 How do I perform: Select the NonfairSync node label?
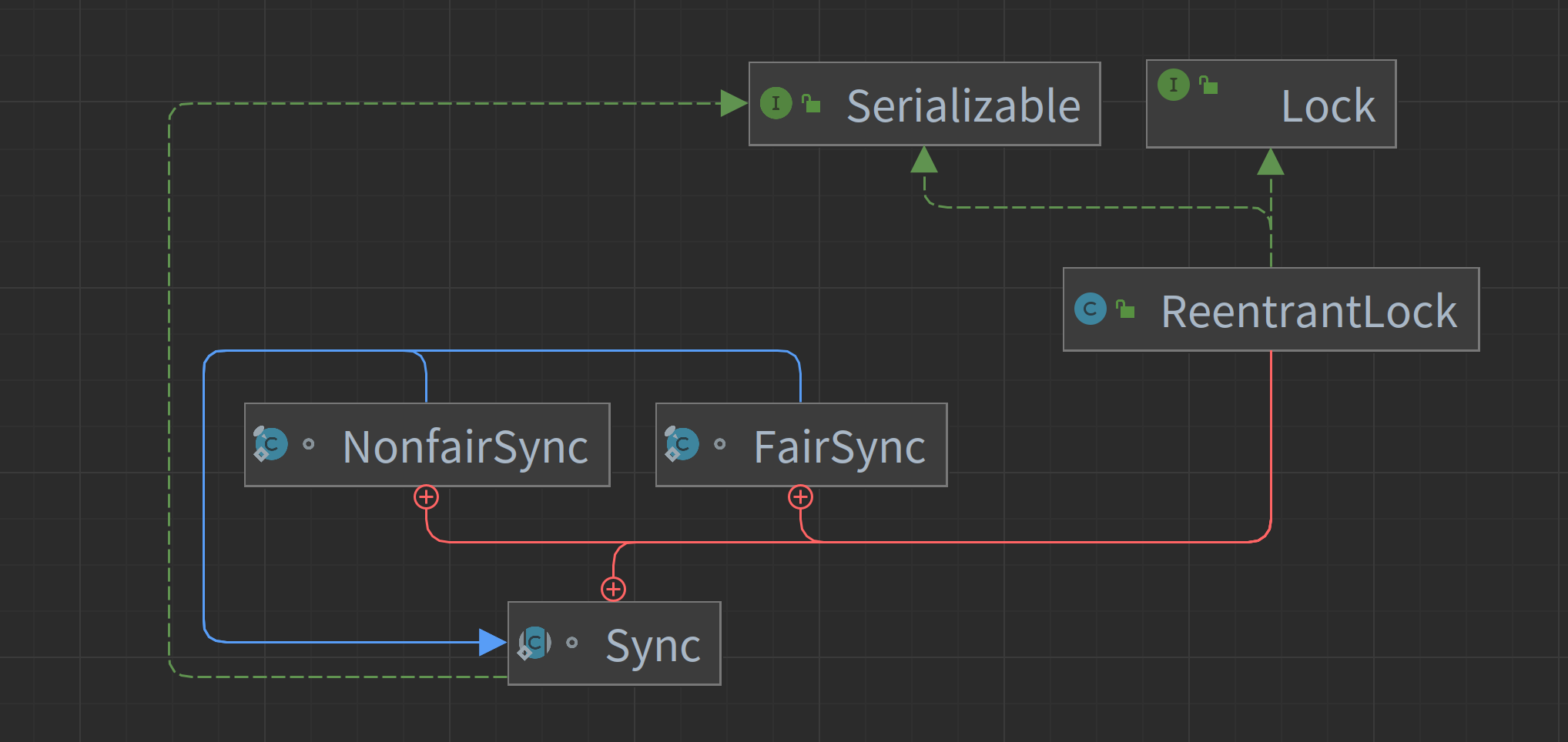pyautogui.click(x=465, y=447)
